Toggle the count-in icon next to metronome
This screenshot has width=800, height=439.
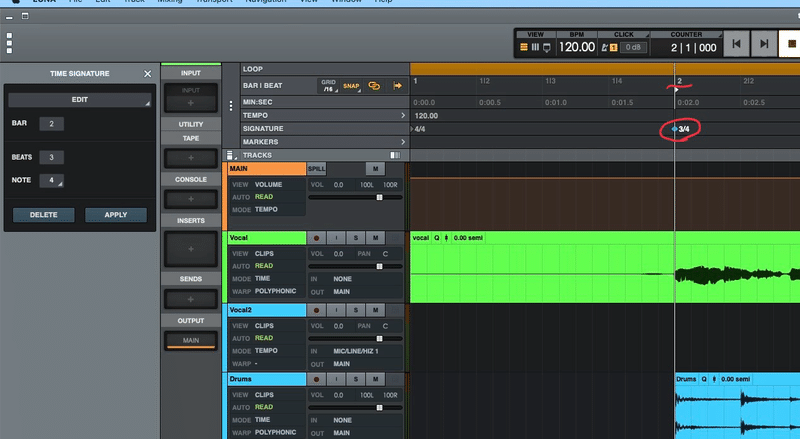tap(613, 47)
